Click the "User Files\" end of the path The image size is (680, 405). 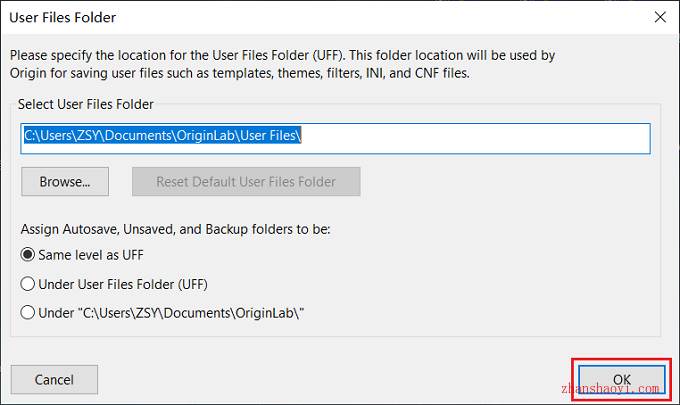pyautogui.click(x=270, y=135)
